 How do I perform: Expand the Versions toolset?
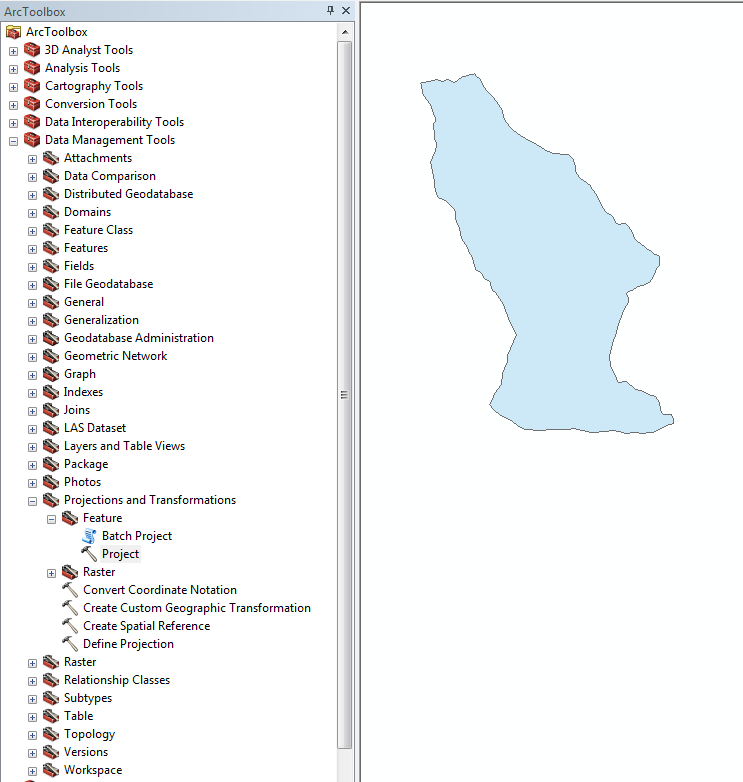[32, 753]
